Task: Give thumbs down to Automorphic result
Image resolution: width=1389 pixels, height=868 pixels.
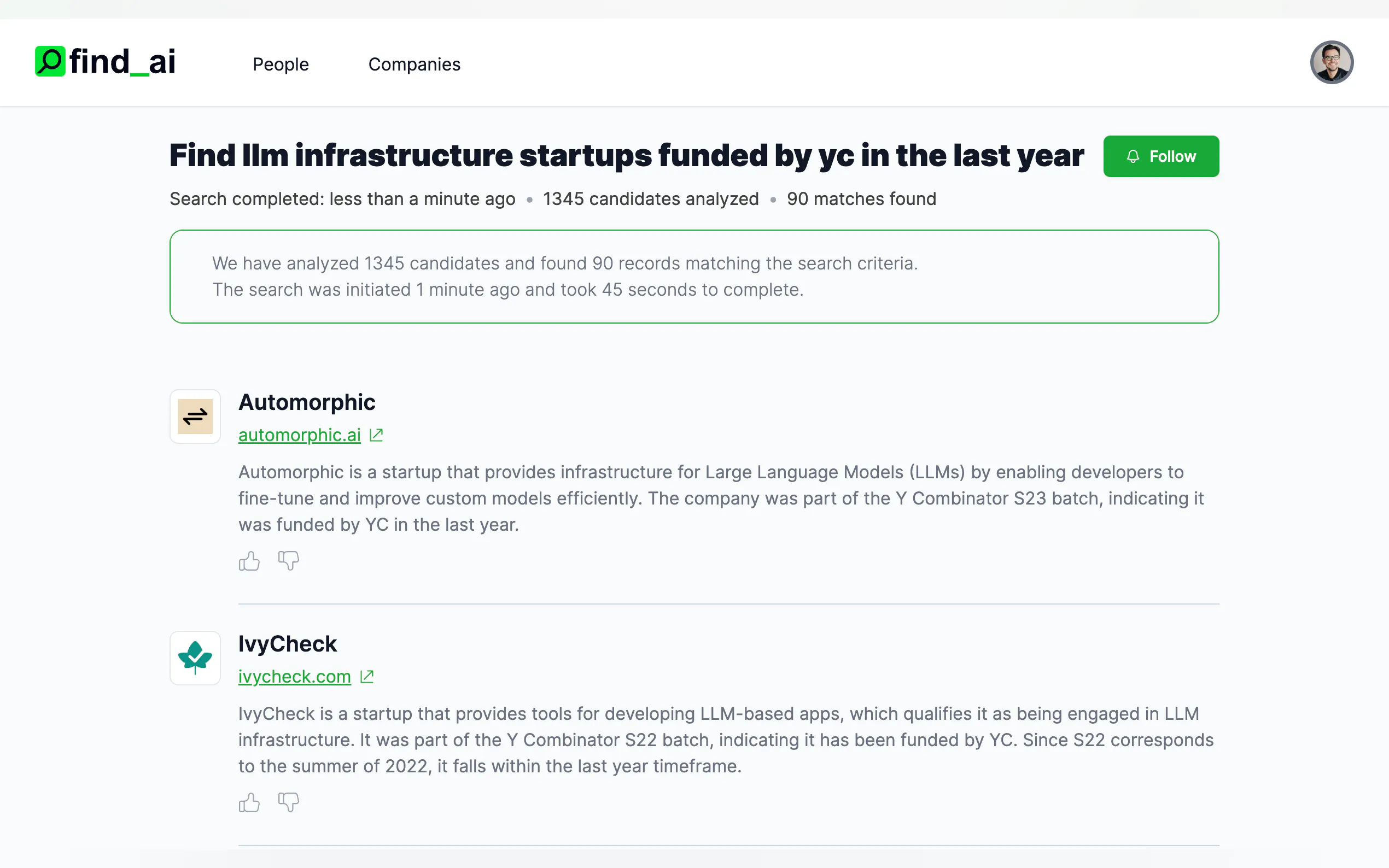Action: 288,561
